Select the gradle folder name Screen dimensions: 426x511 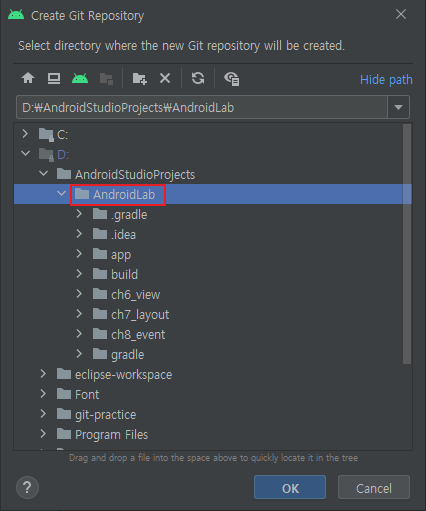tap(128, 355)
